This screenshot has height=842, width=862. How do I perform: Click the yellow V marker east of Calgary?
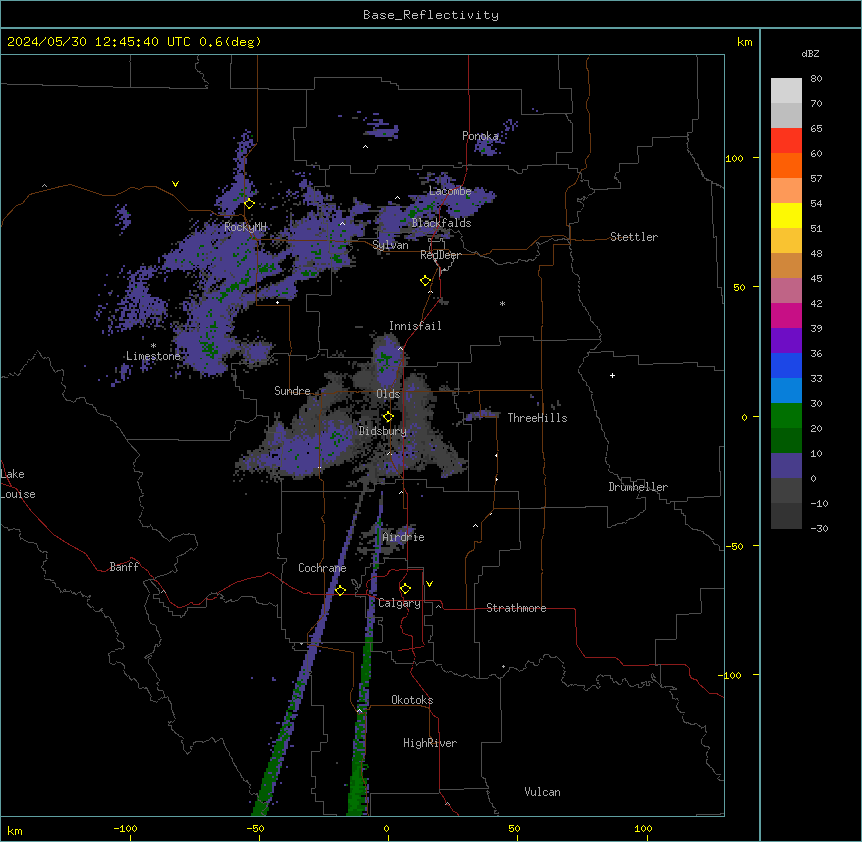[x=429, y=584]
